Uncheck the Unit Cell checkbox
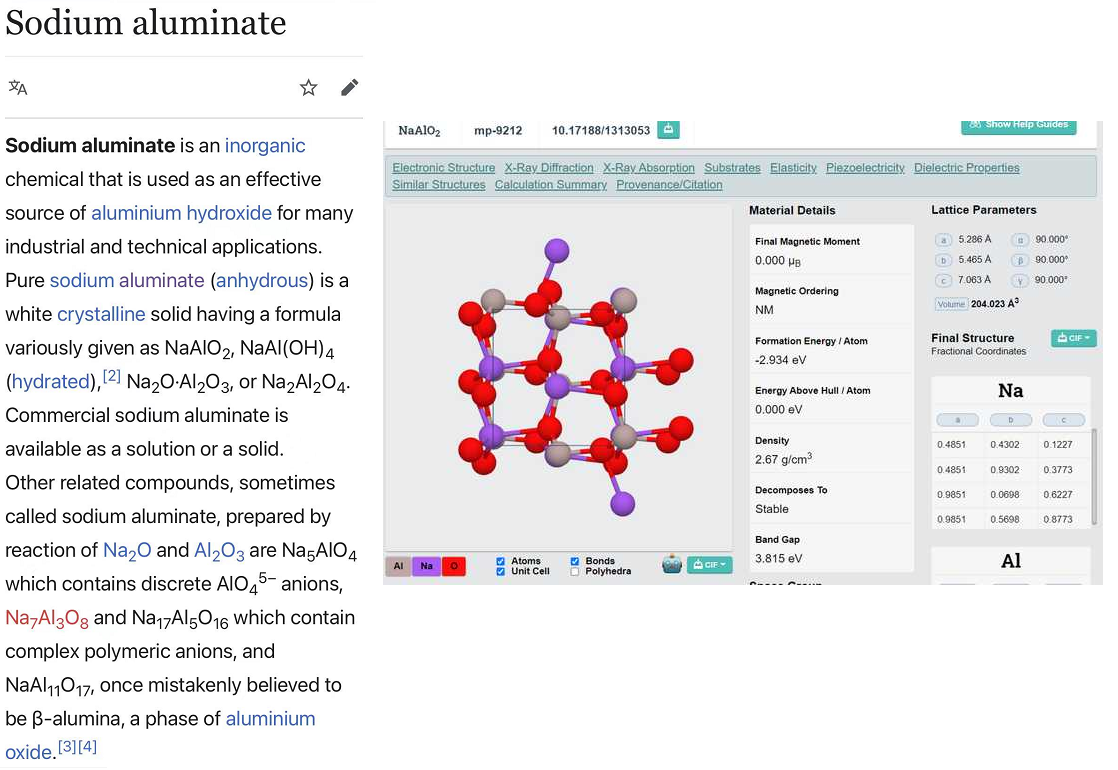The height and width of the screenshot is (770, 1118). coord(501,571)
